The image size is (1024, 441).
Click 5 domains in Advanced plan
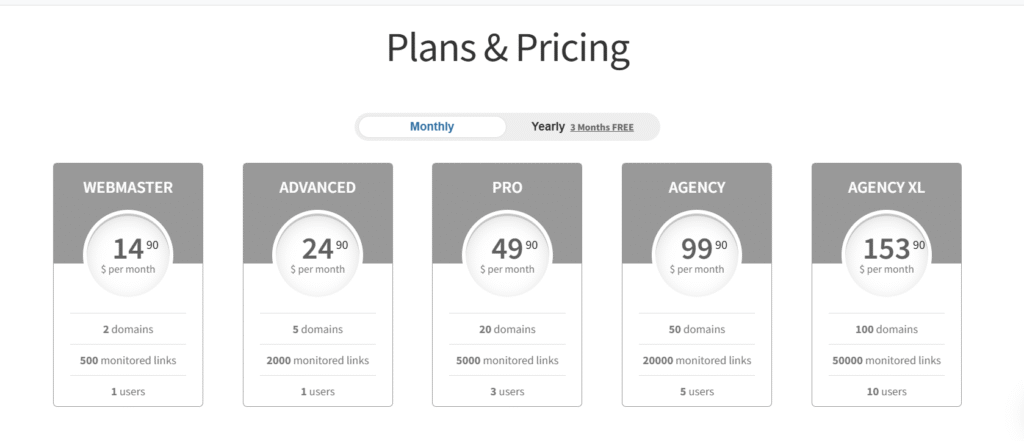coord(317,329)
